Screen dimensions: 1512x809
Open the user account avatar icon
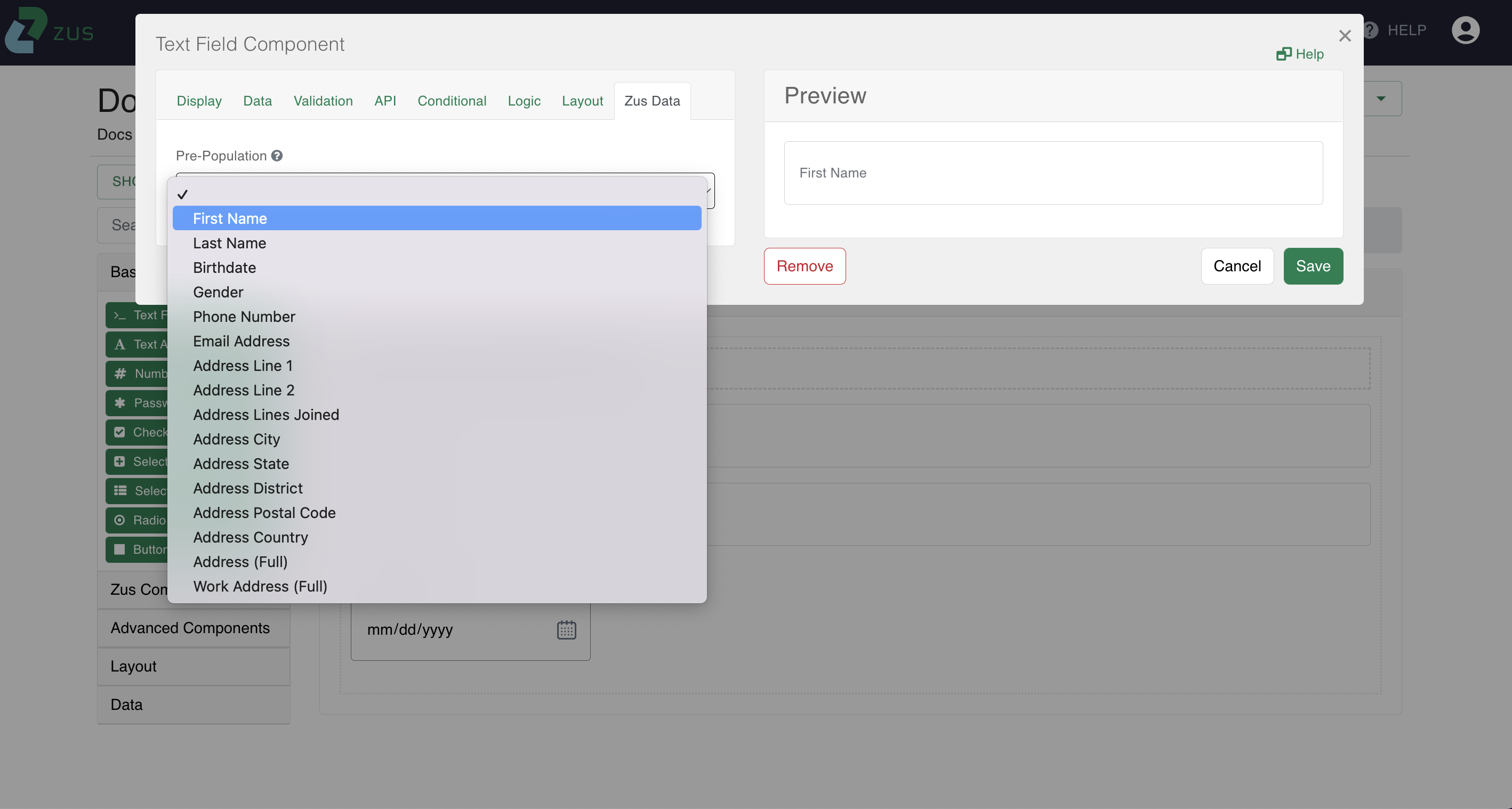point(1465,30)
